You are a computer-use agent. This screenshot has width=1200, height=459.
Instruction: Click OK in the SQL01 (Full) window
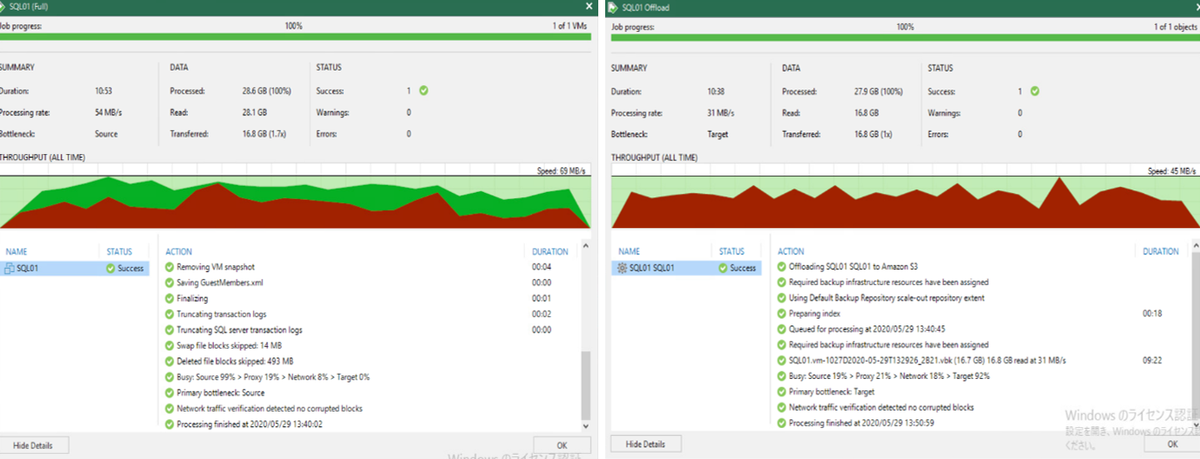(562, 444)
